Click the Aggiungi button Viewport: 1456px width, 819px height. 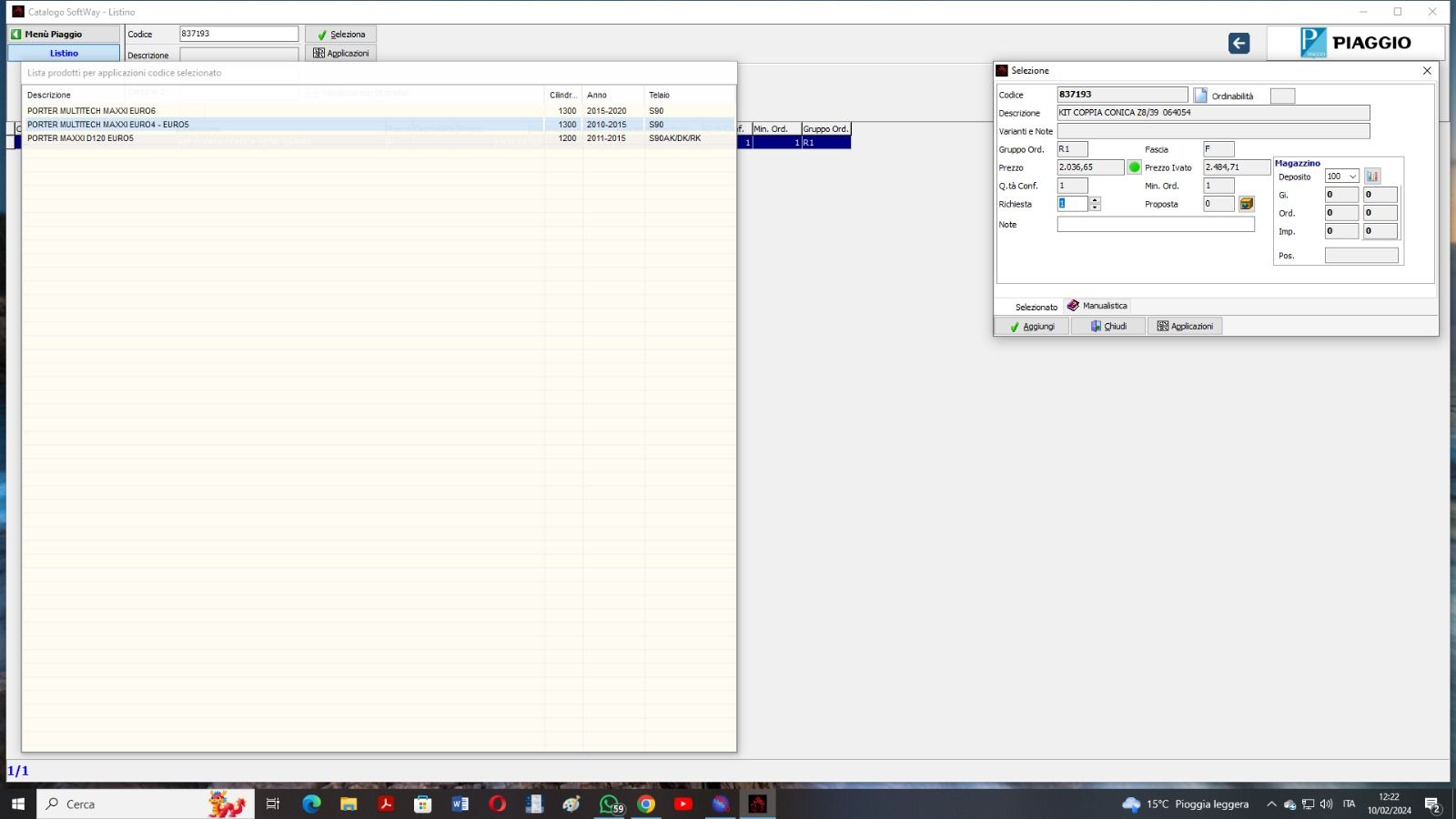tap(1032, 326)
